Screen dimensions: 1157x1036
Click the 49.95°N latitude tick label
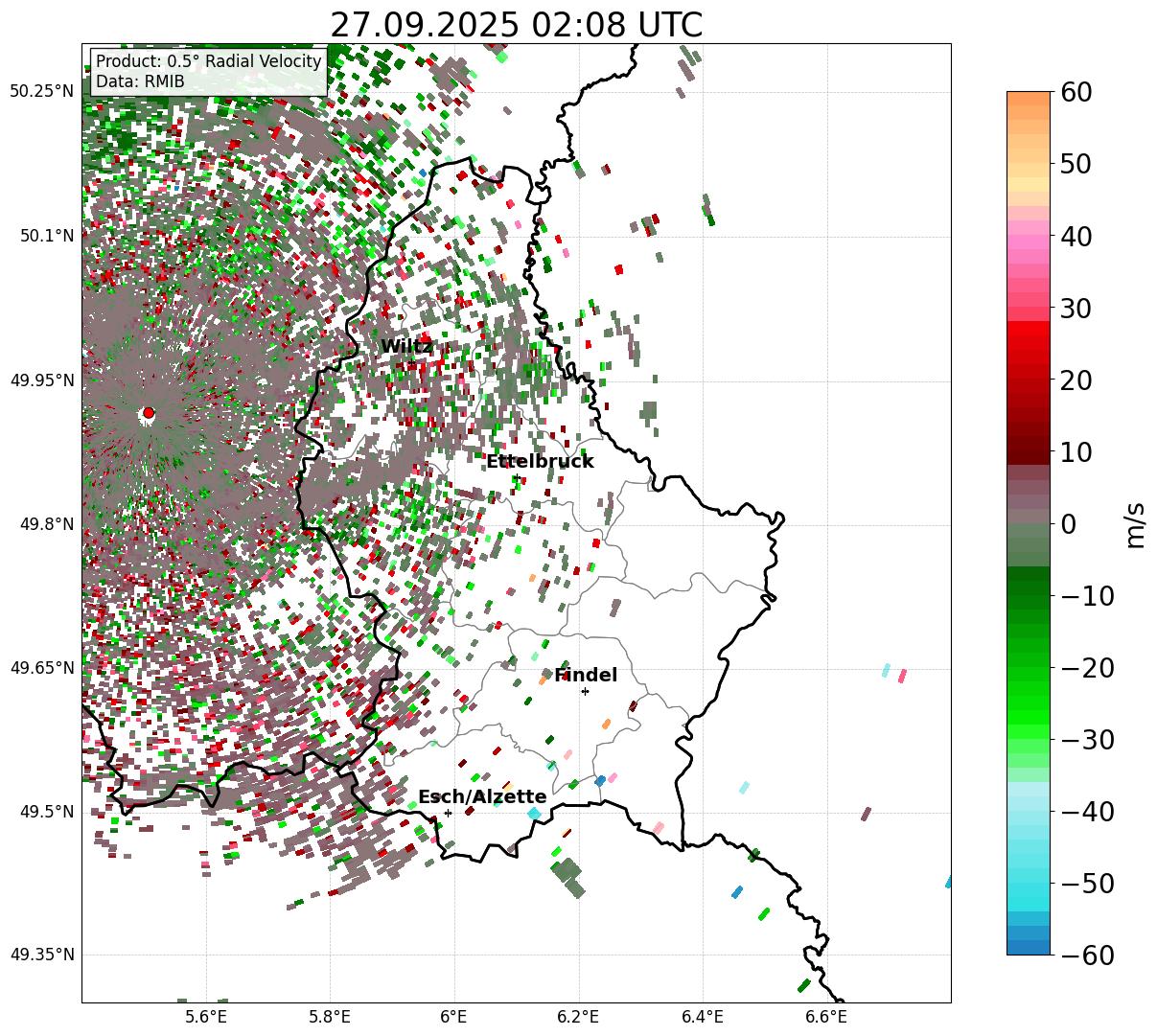point(41,380)
